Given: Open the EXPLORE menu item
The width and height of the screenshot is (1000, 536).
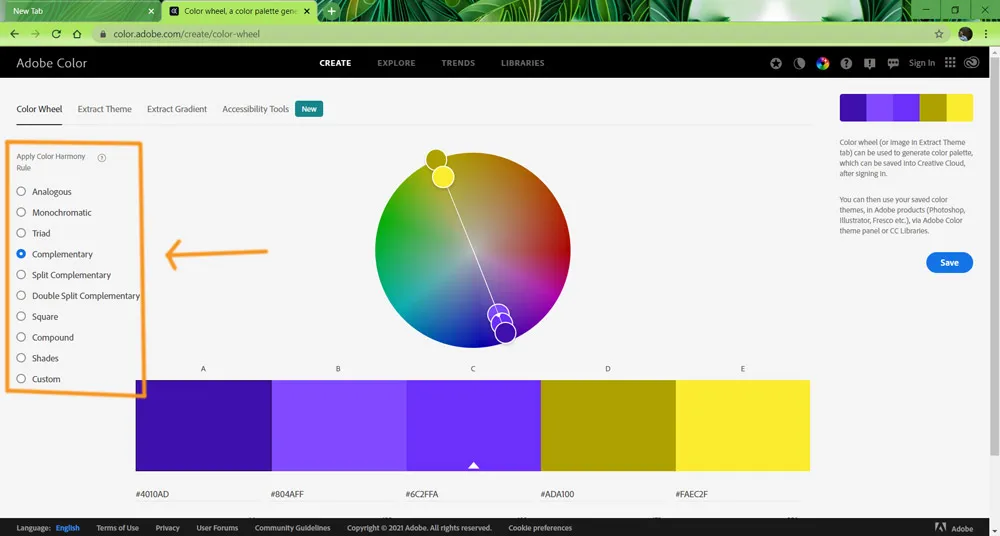Looking at the screenshot, I should tap(396, 63).
